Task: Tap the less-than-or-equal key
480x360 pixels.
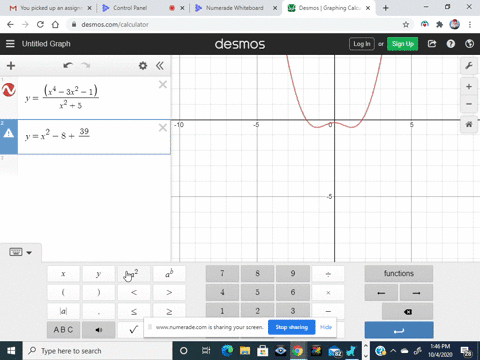Action: (134, 311)
